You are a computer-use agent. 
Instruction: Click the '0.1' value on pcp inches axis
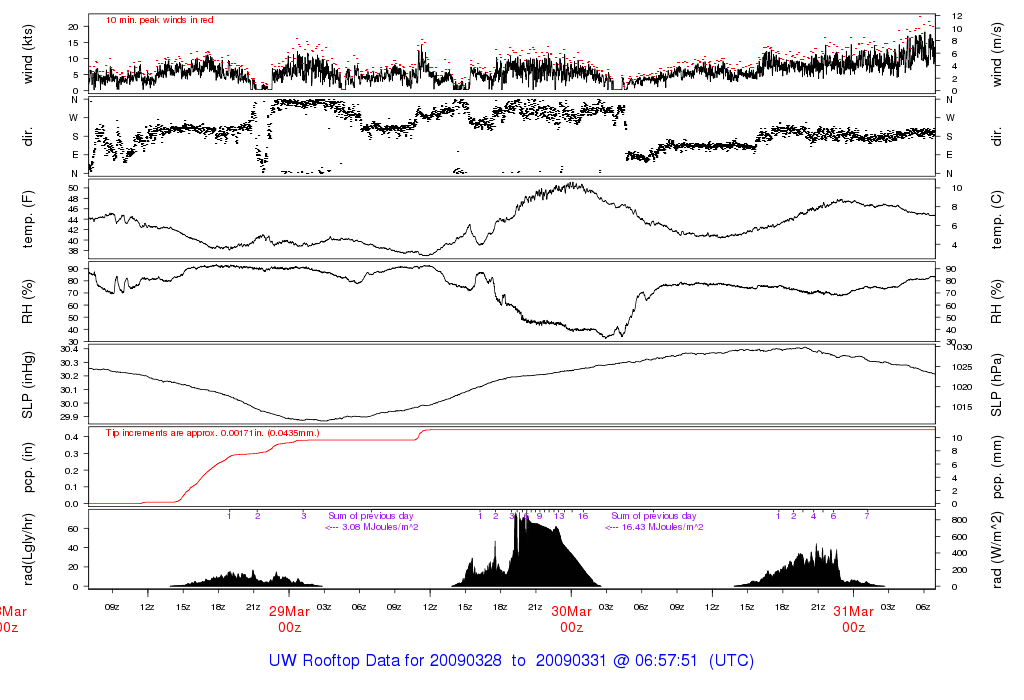(x=72, y=487)
